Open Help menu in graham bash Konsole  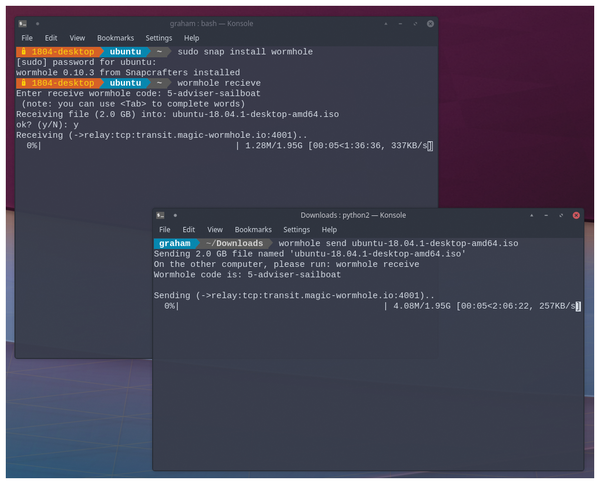point(191,38)
